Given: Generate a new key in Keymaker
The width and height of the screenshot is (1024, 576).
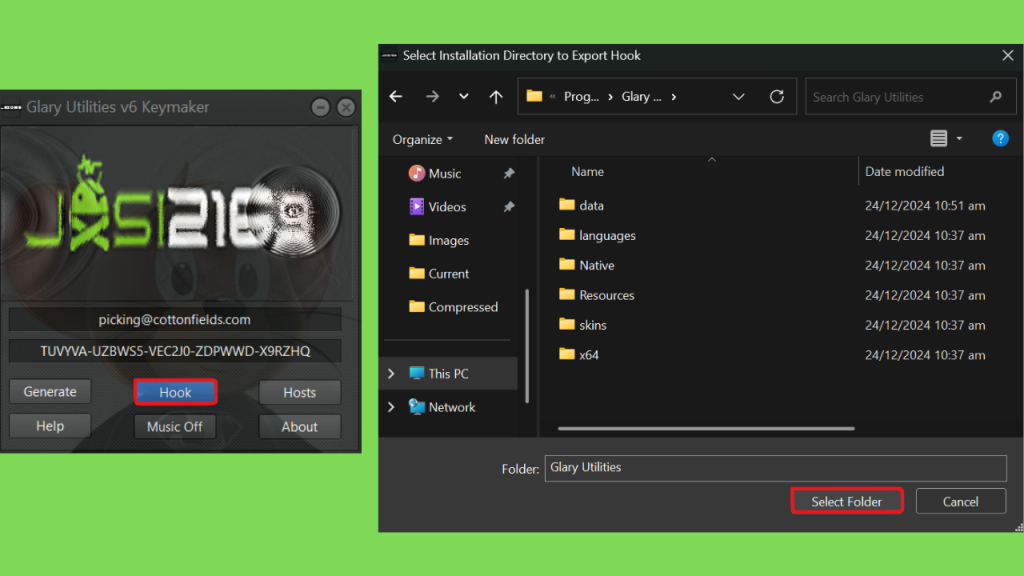Looking at the screenshot, I should (x=50, y=392).
